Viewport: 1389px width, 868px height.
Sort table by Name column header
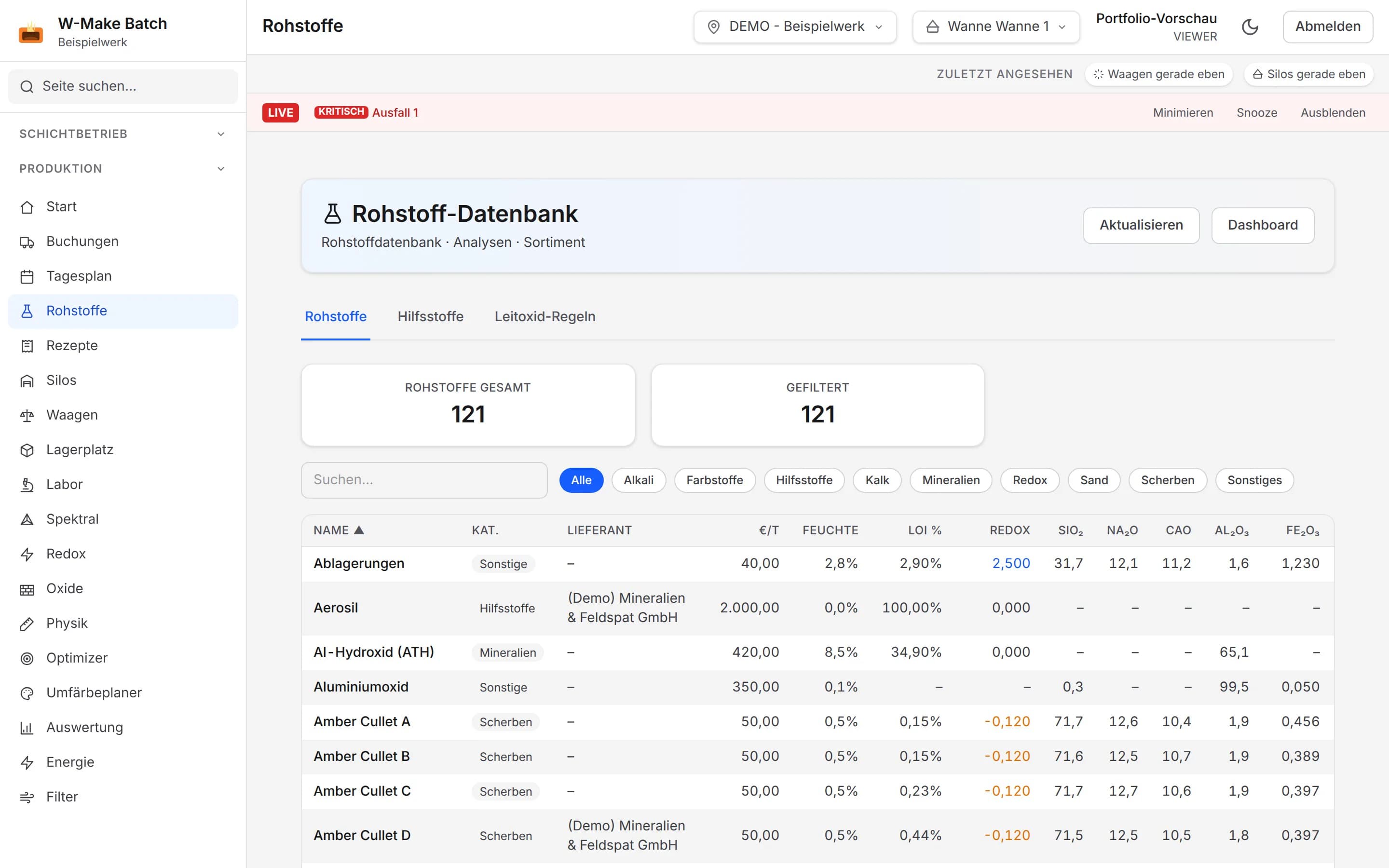[x=338, y=530]
